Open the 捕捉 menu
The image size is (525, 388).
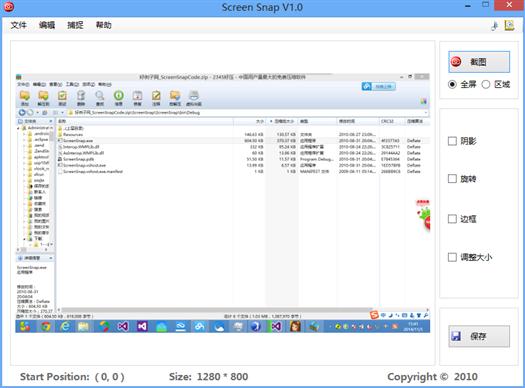pos(75,25)
